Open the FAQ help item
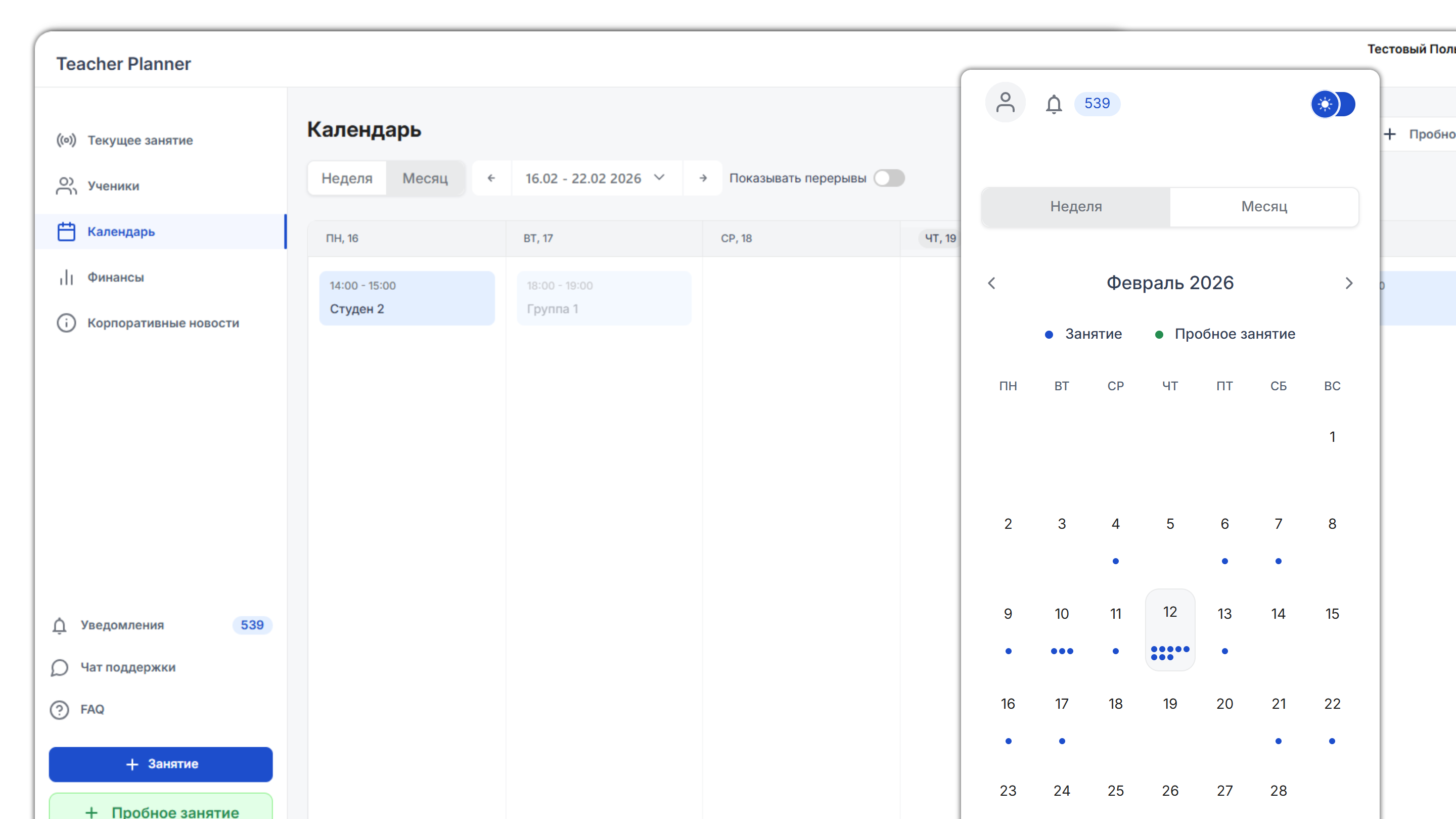This screenshot has width=1456, height=819. (92, 709)
